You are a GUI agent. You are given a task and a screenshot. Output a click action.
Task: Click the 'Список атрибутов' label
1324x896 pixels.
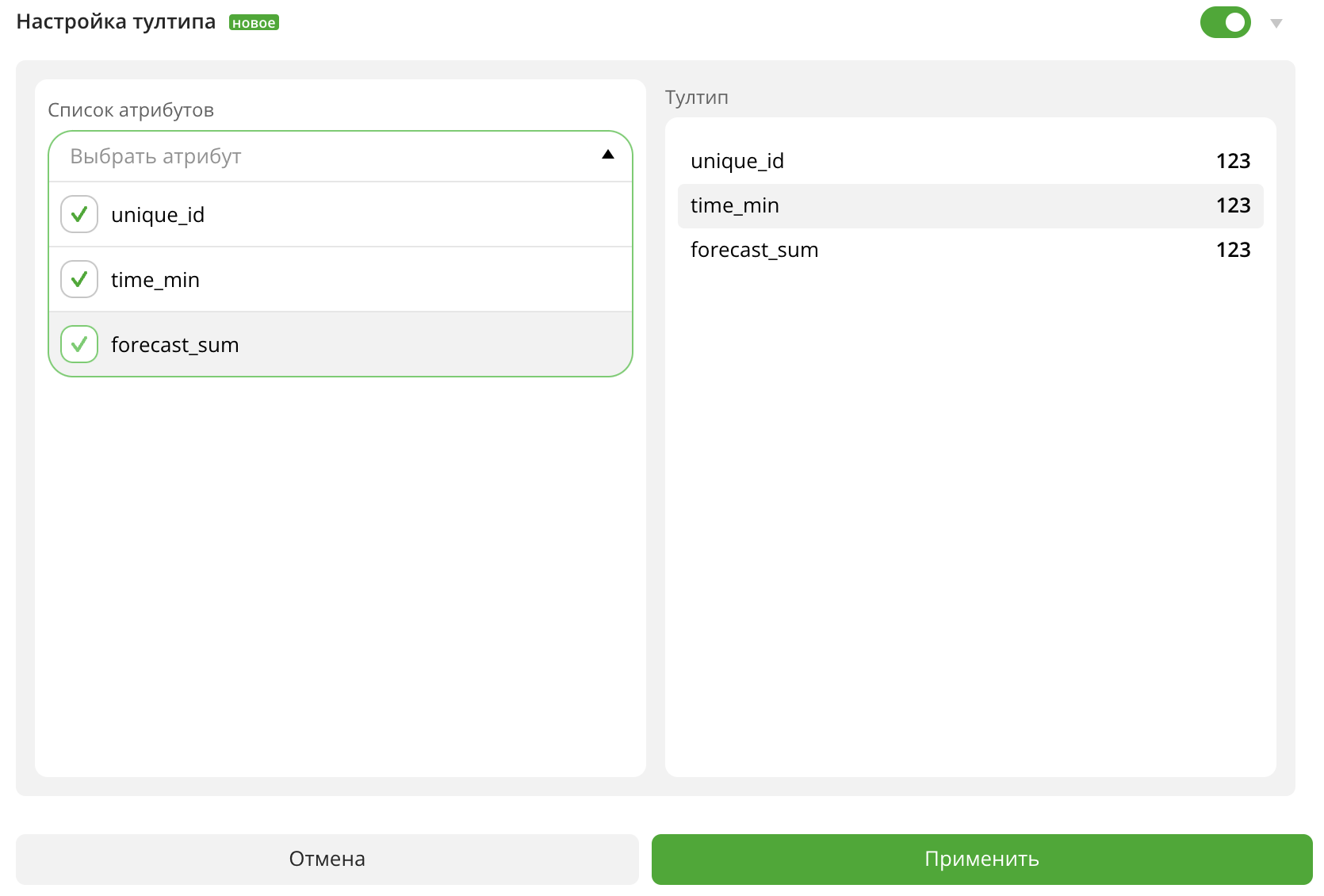tap(131, 110)
